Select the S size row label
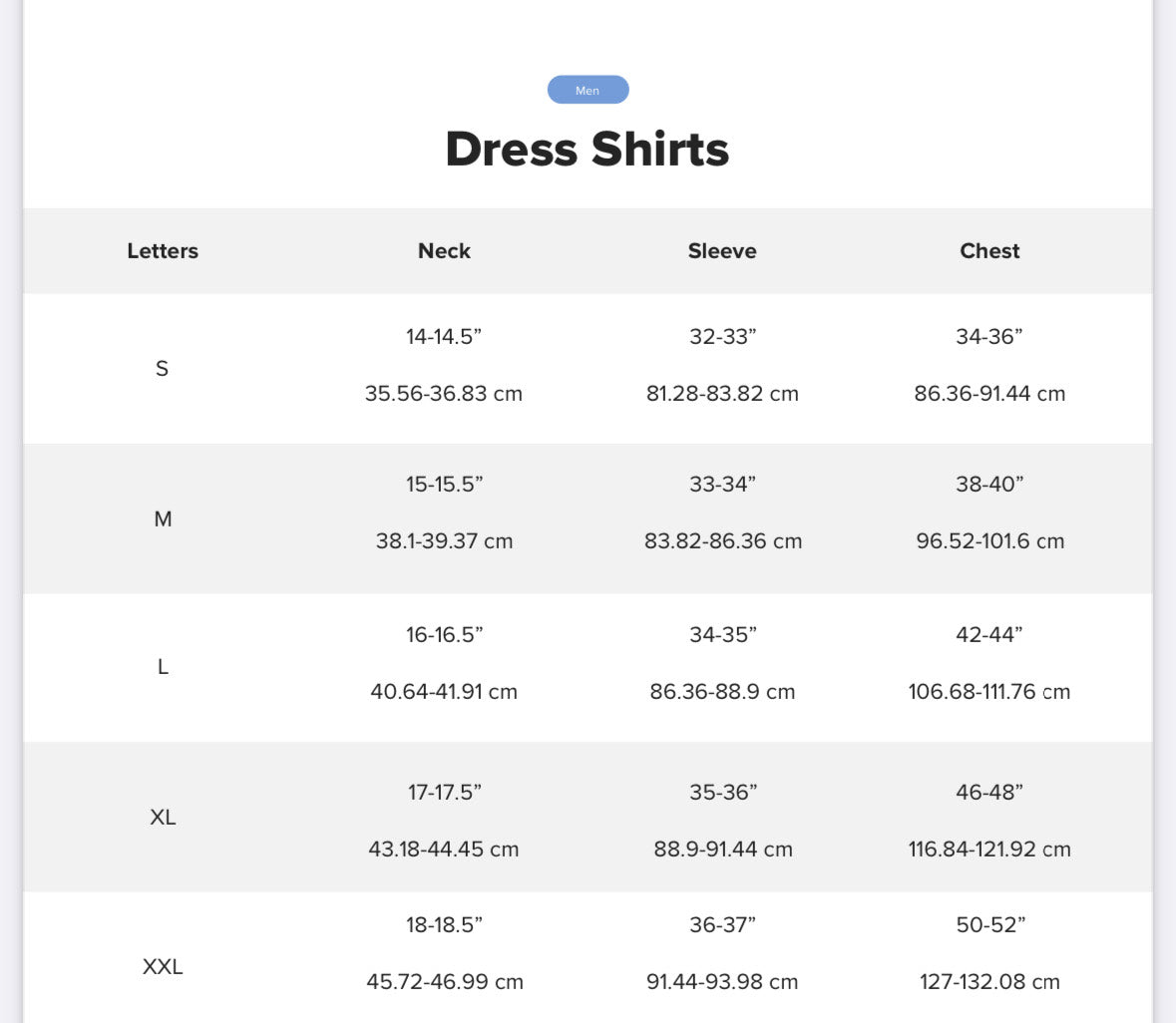Image resolution: width=1176 pixels, height=1023 pixels. tap(162, 369)
